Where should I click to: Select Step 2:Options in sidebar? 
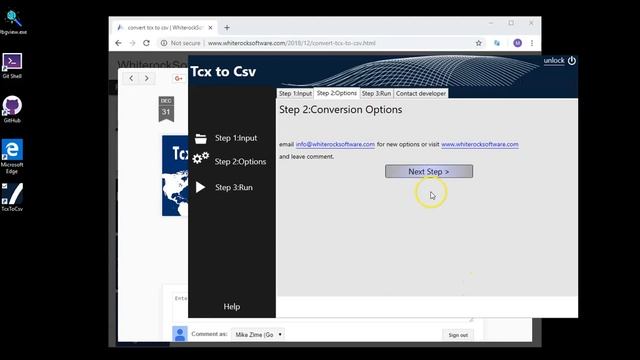pyautogui.click(x=240, y=162)
